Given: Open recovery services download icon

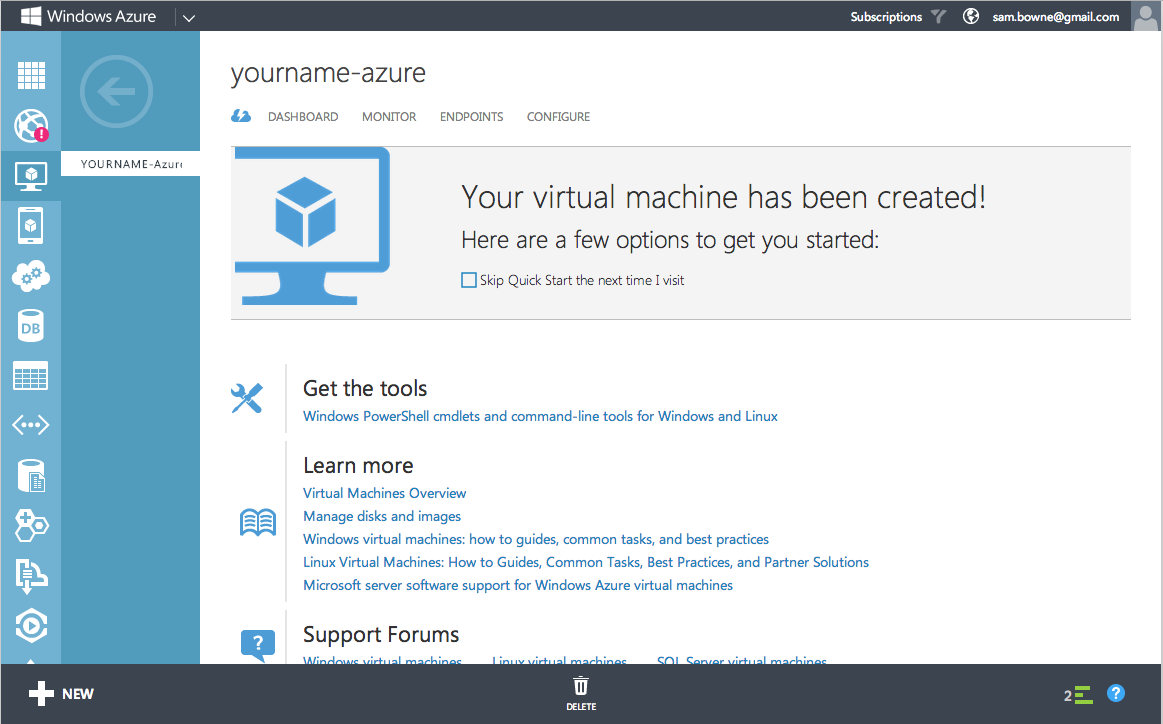Looking at the screenshot, I should pos(31,576).
